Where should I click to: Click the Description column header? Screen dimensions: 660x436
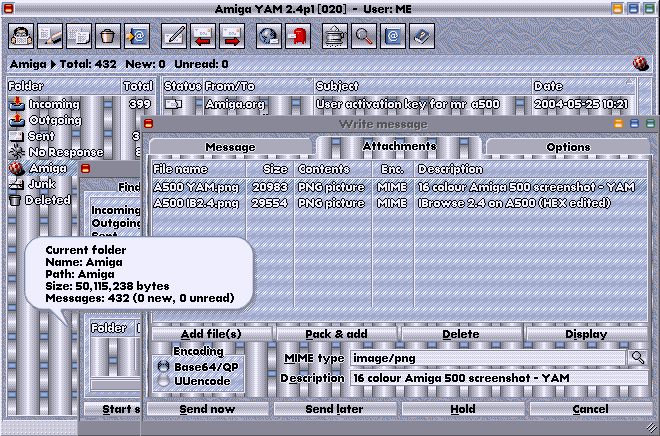[x=531, y=169]
